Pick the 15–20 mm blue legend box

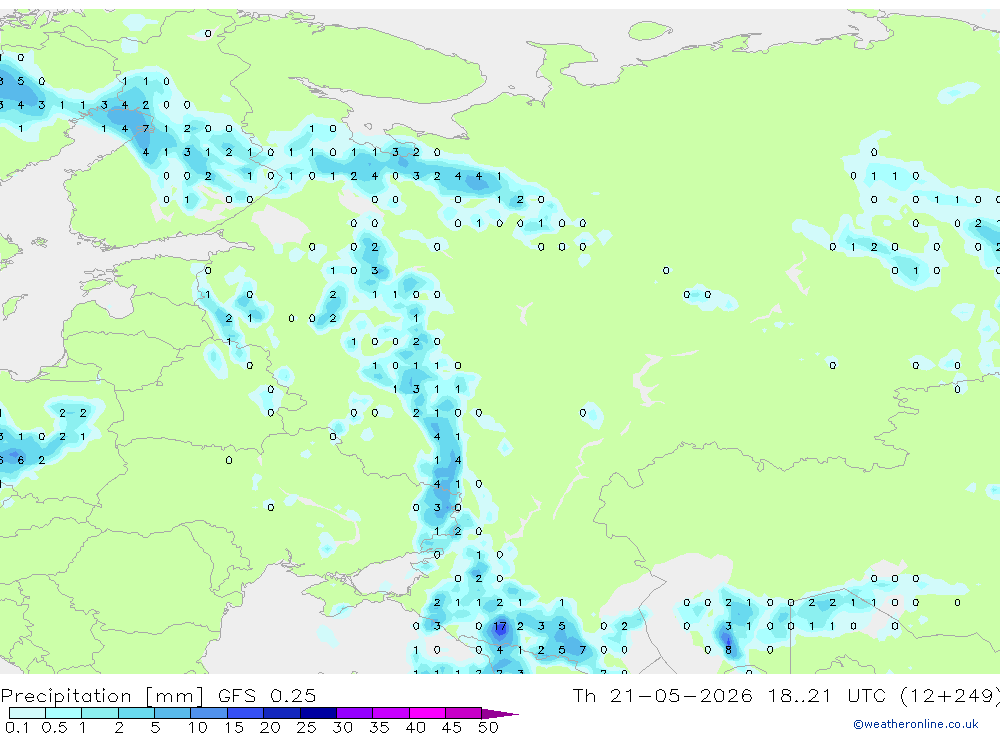(246, 713)
